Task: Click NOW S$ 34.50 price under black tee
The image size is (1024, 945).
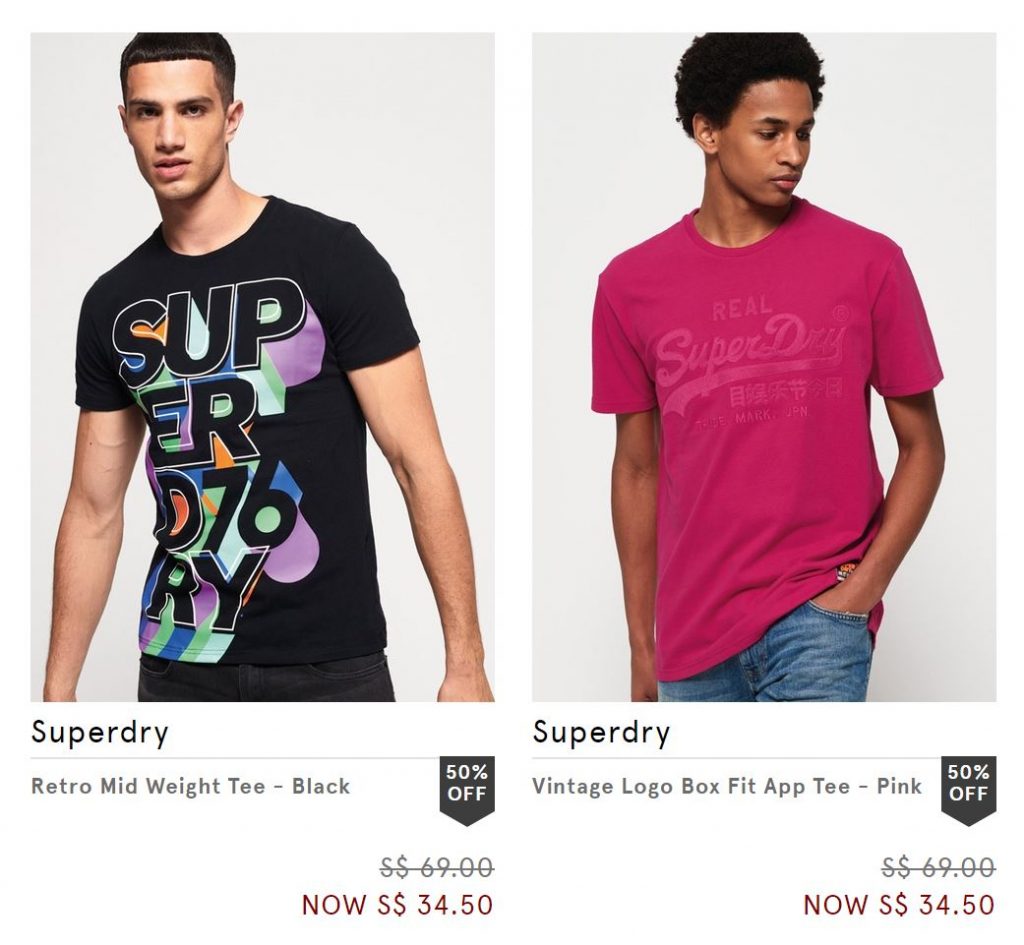Action: (397, 905)
